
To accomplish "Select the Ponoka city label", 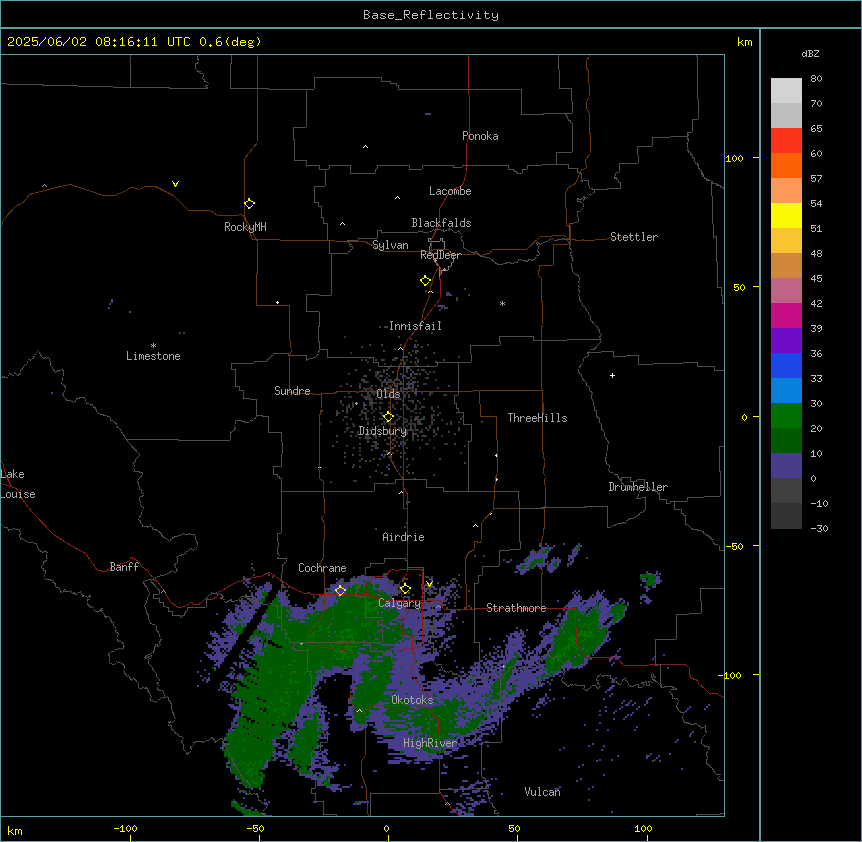I will click(x=480, y=136).
